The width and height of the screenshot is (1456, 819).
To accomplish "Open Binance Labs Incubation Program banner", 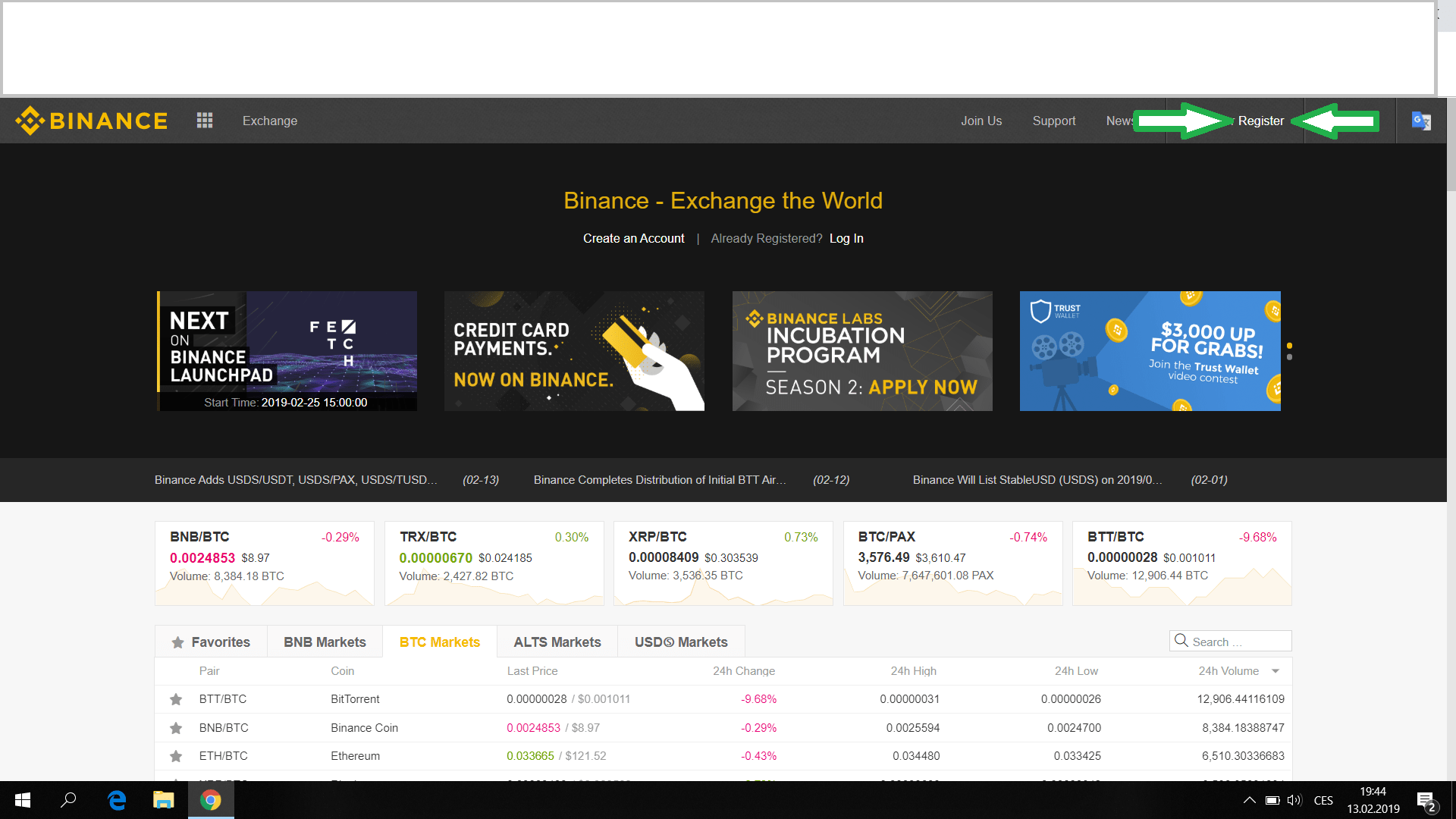I will point(862,351).
